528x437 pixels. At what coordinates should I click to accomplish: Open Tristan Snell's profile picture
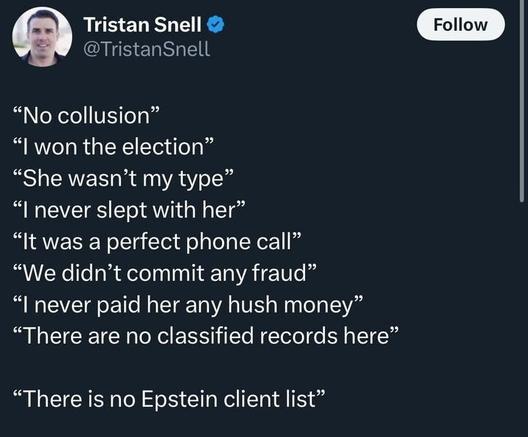[x=42, y=37]
